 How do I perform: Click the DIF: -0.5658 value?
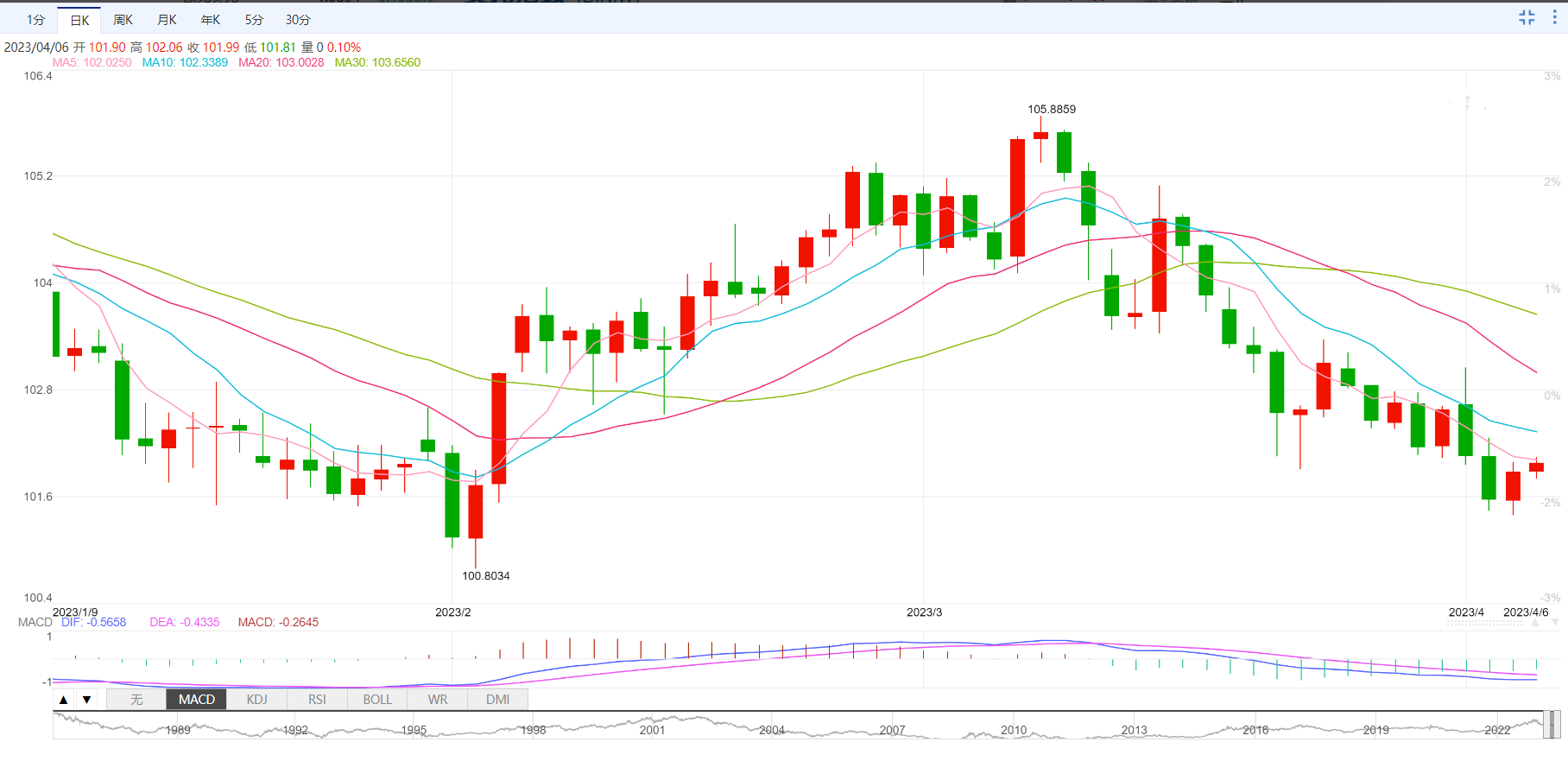tap(93, 622)
